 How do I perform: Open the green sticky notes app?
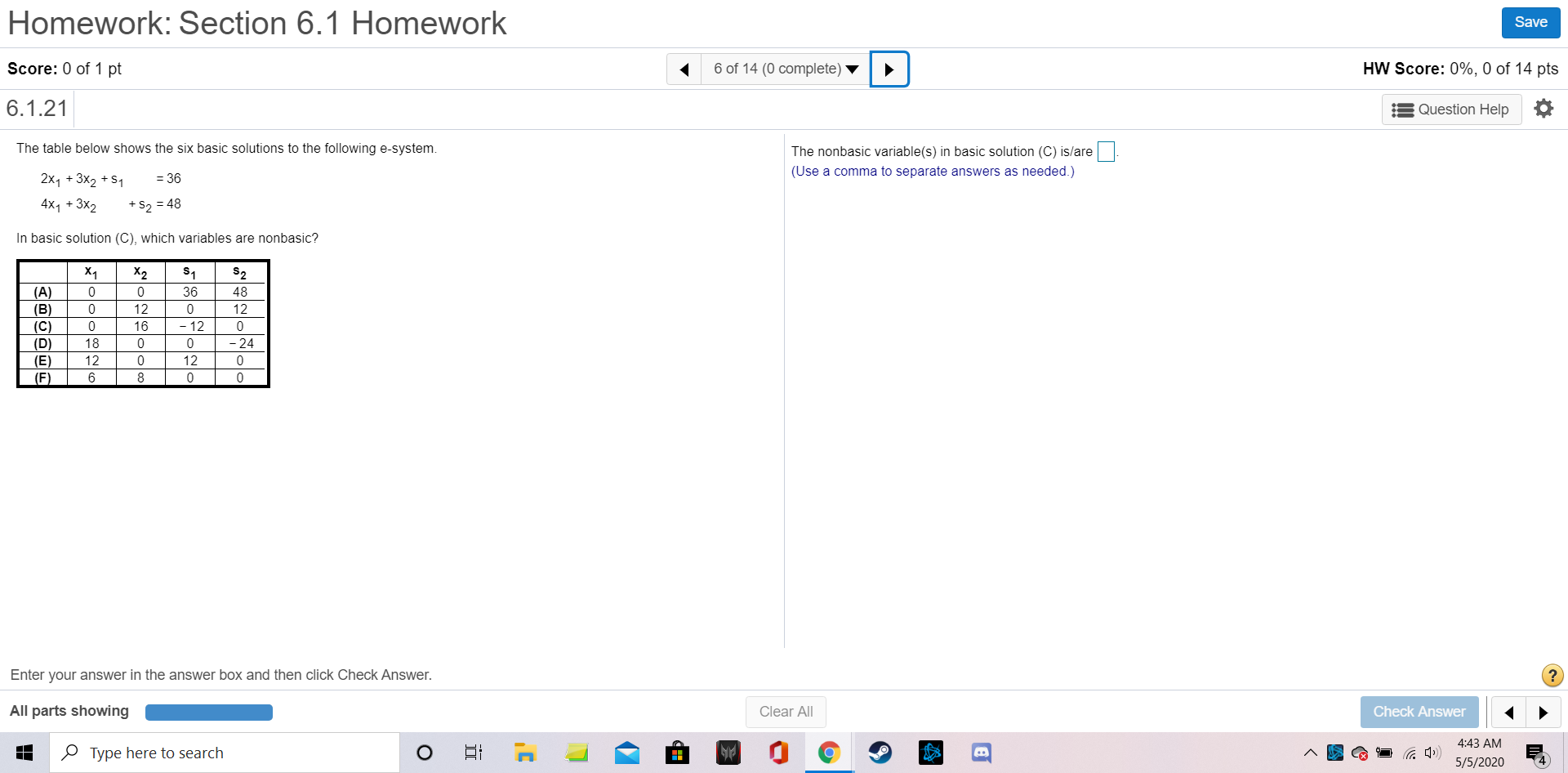577,753
